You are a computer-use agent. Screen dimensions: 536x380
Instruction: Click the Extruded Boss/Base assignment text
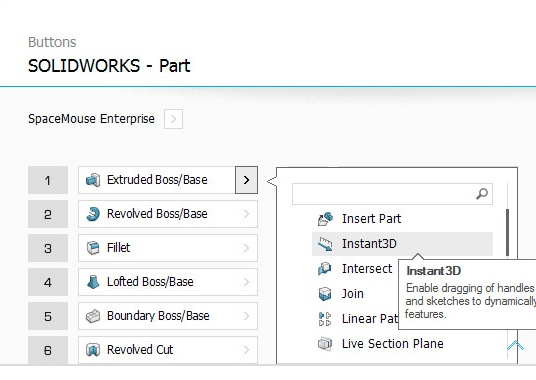[x=157, y=180]
